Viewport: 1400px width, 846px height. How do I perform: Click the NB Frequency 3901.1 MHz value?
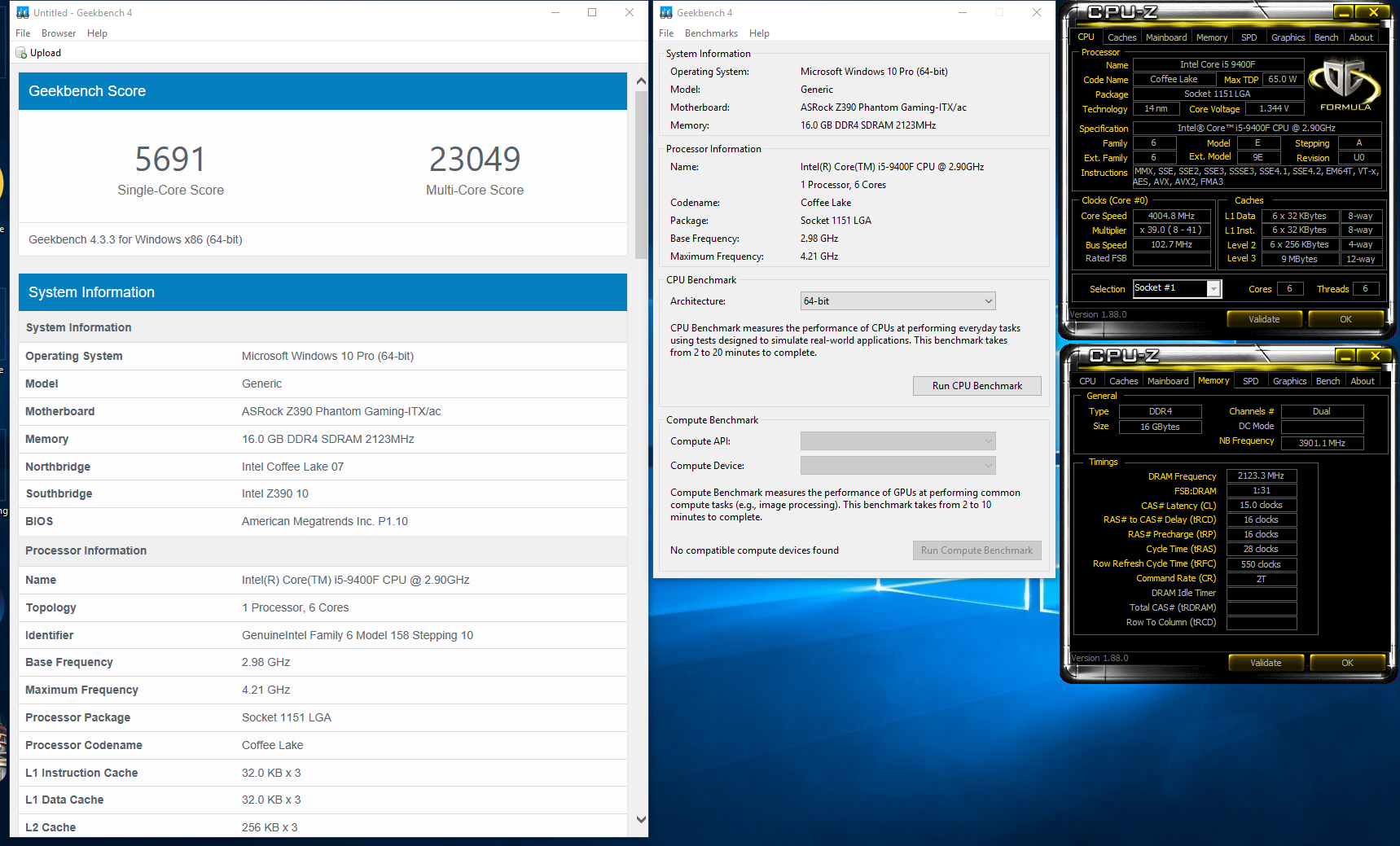click(x=1322, y=443)
